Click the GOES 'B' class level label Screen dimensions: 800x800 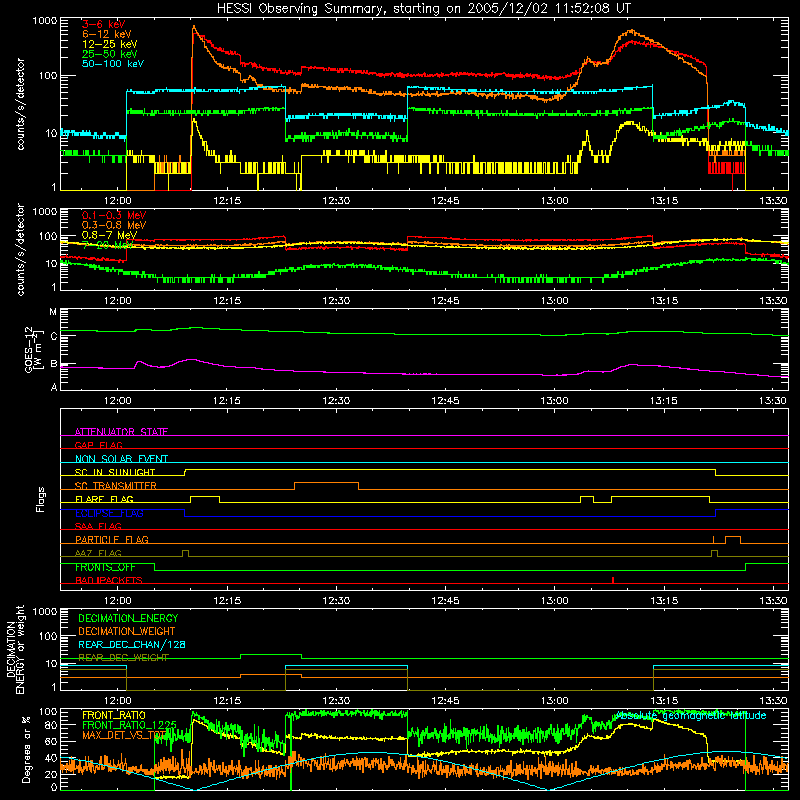54,364
